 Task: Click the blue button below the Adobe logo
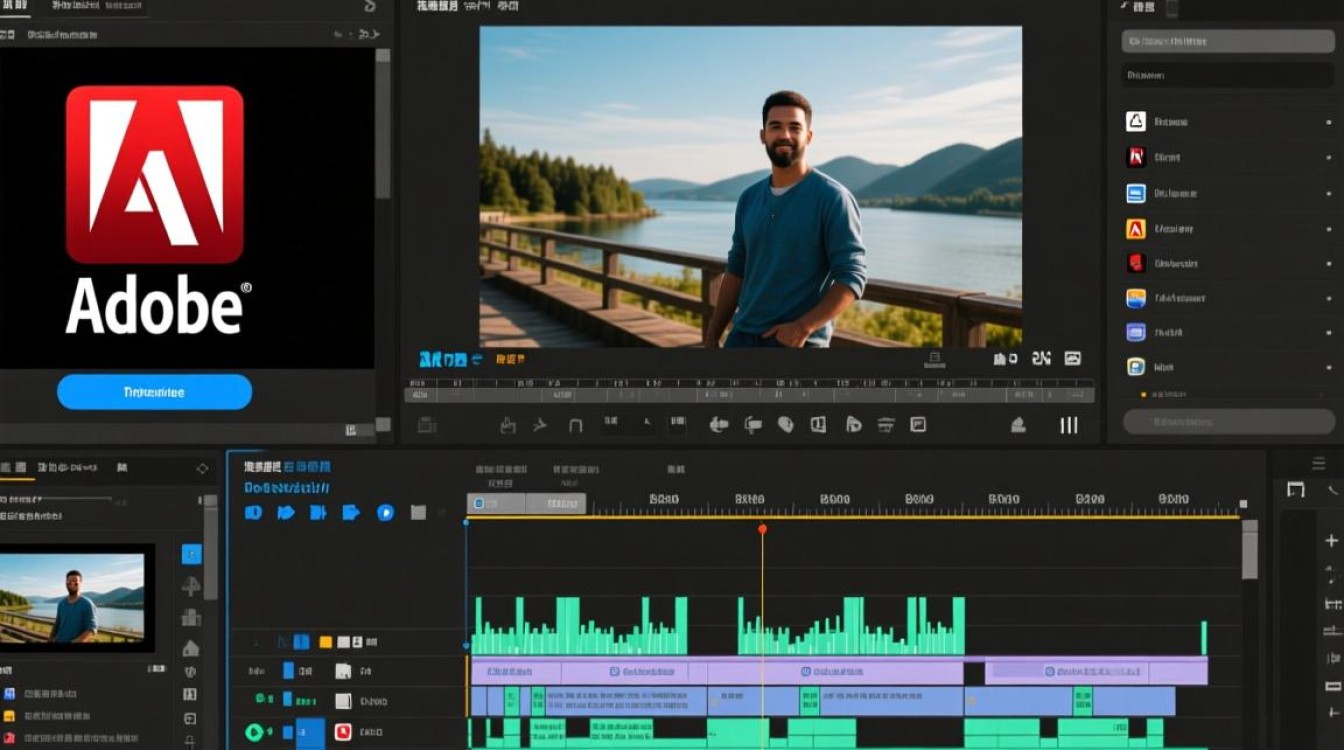pos(154,392)
